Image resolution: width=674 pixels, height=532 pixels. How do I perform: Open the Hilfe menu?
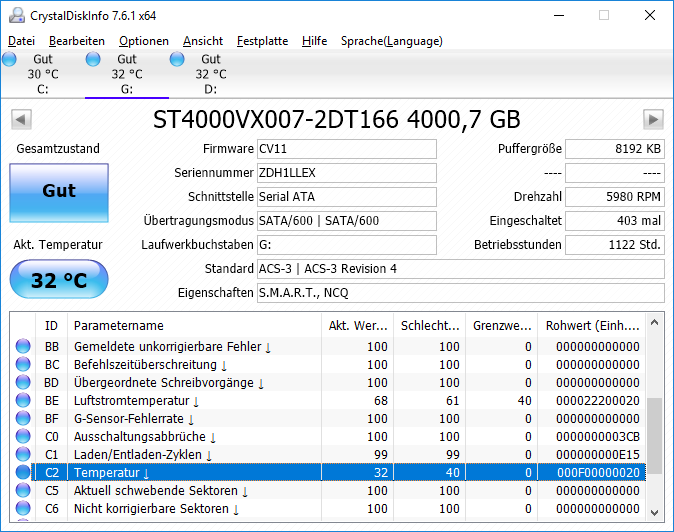[x=314, y=41]
